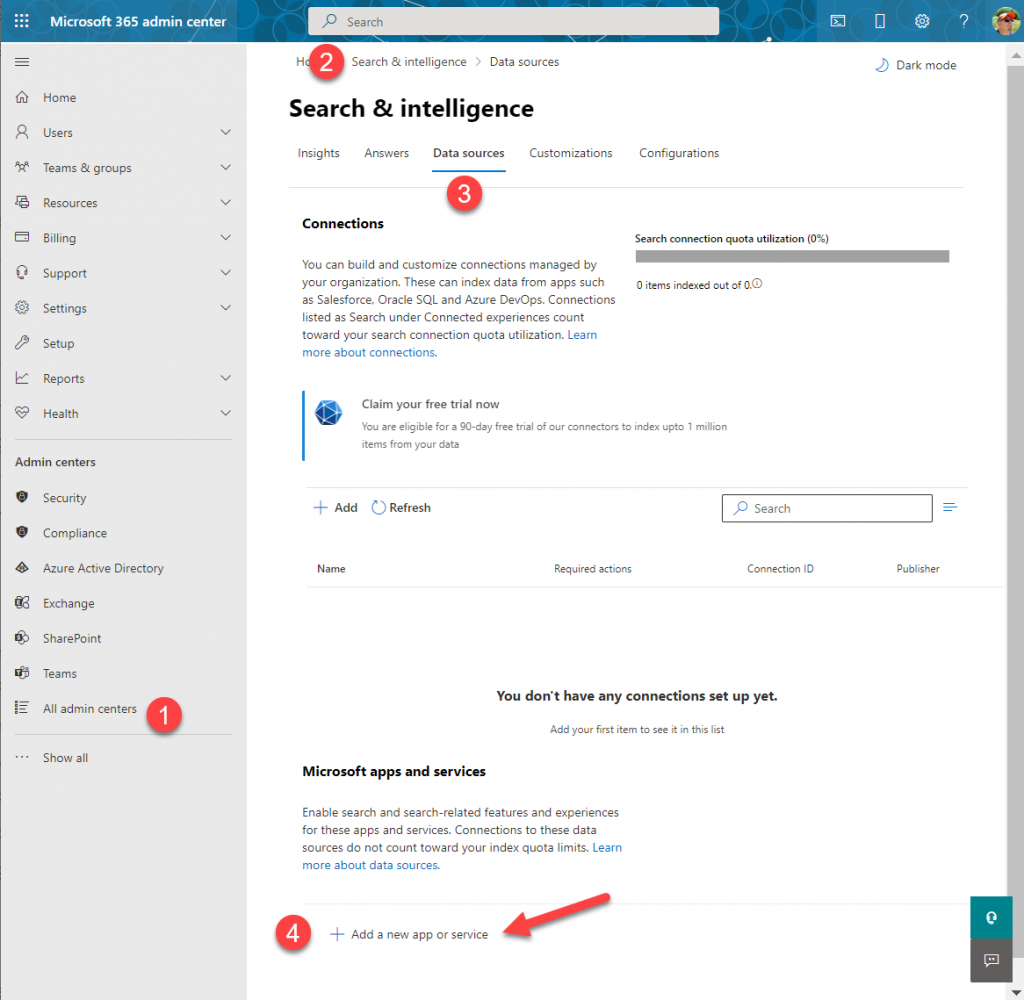Open help question mark in header
Screen dimensions: 1024x1000
tap(963, 22)
